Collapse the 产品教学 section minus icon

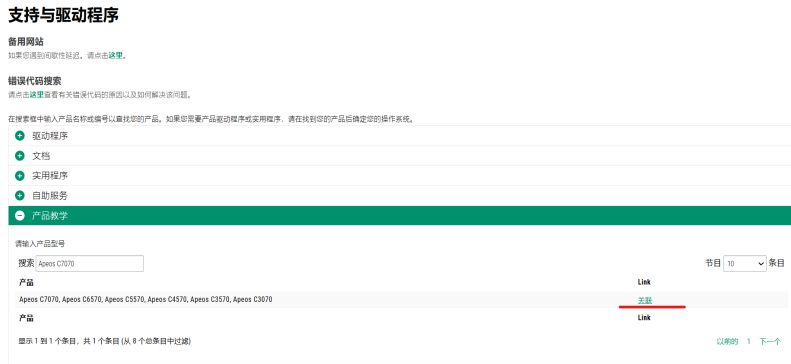20,216
